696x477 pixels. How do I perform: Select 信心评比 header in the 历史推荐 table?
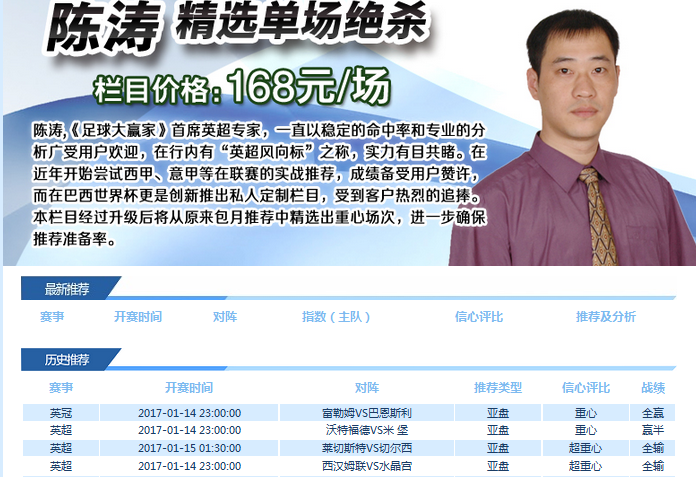click(586, 387)
